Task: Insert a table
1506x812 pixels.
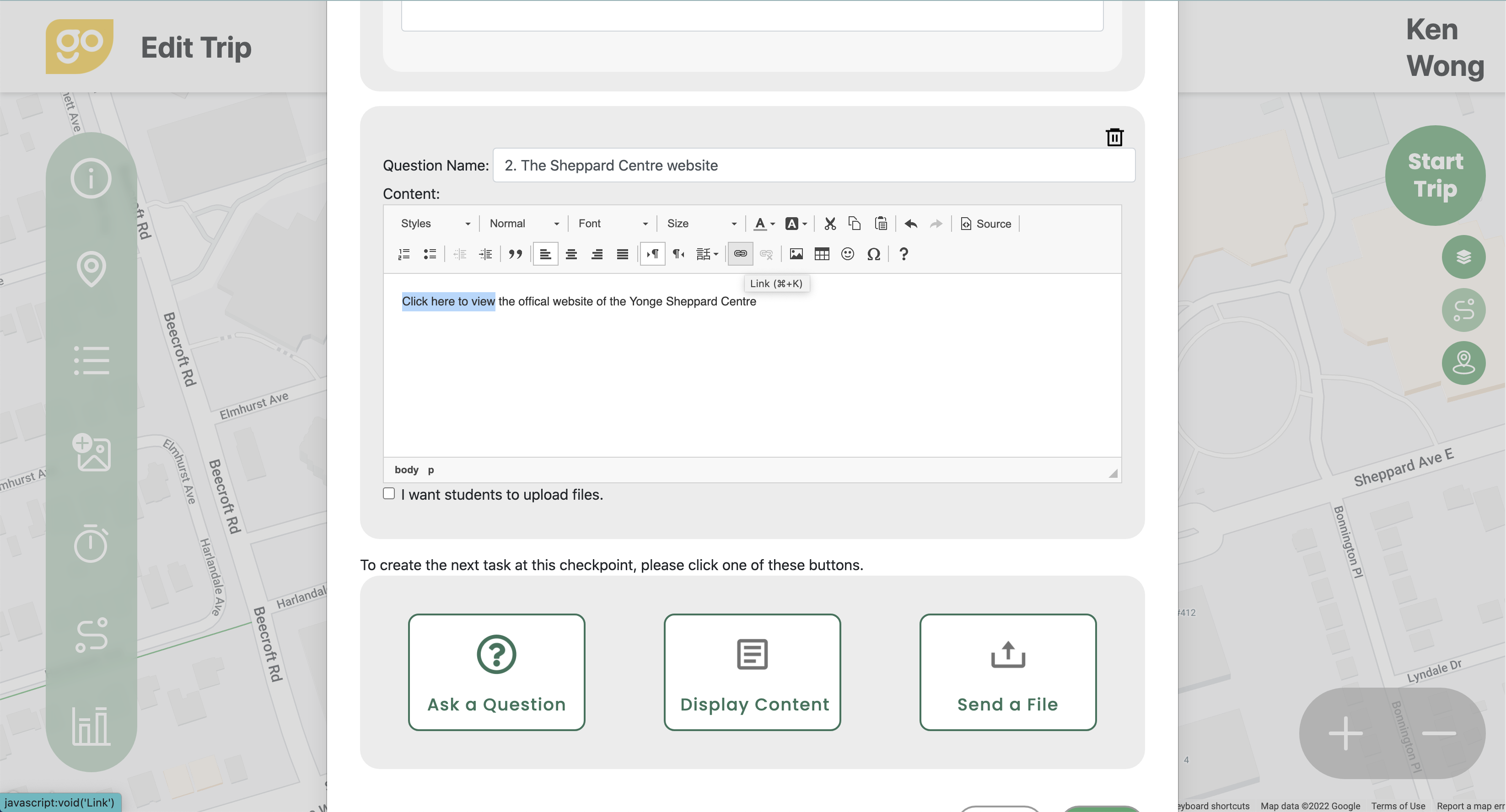Action: point(822,254)
